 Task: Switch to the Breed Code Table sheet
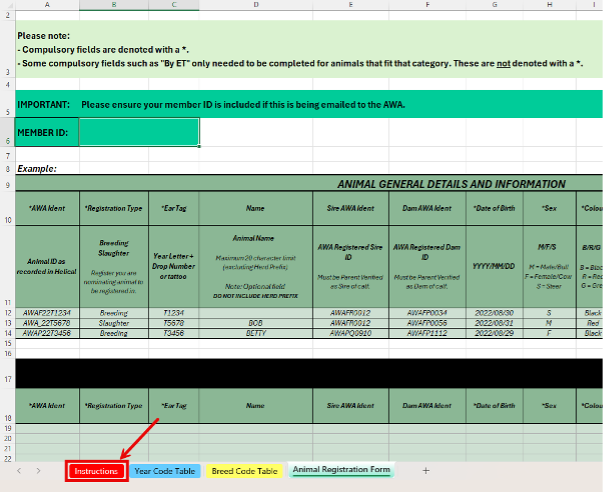tap(245, 471)
